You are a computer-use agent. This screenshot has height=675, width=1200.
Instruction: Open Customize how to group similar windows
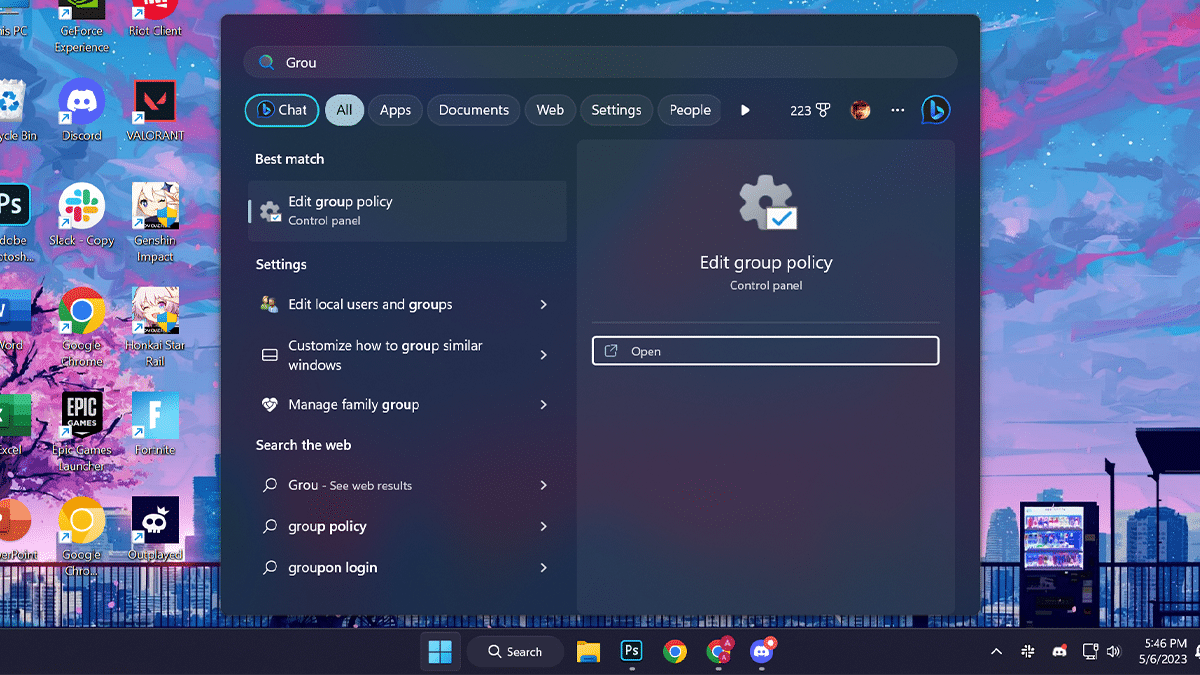(407, 355)
